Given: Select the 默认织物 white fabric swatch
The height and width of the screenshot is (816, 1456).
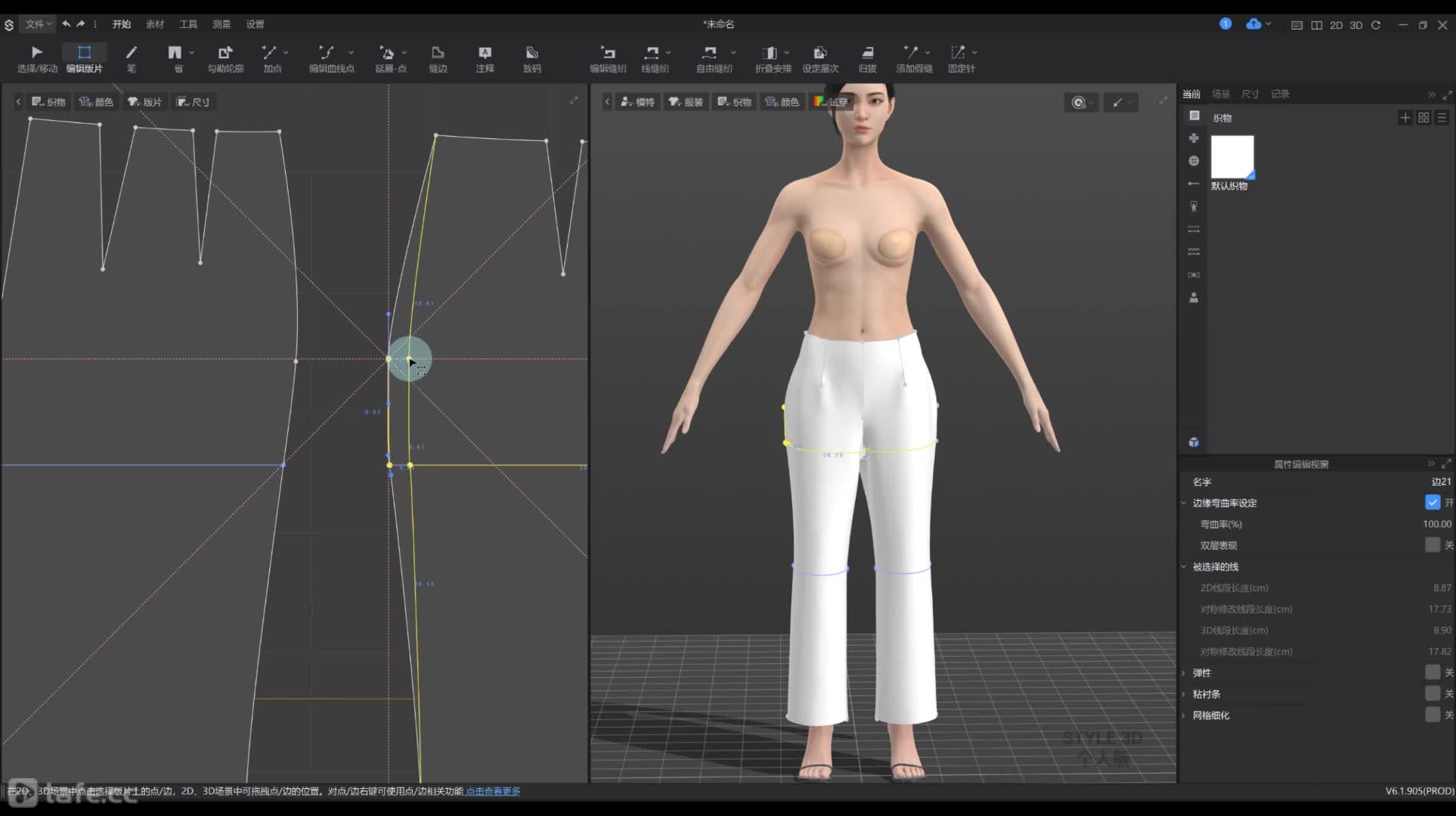Looking at the screenshot, I should pyautogui.click(x=1232, y=157).
